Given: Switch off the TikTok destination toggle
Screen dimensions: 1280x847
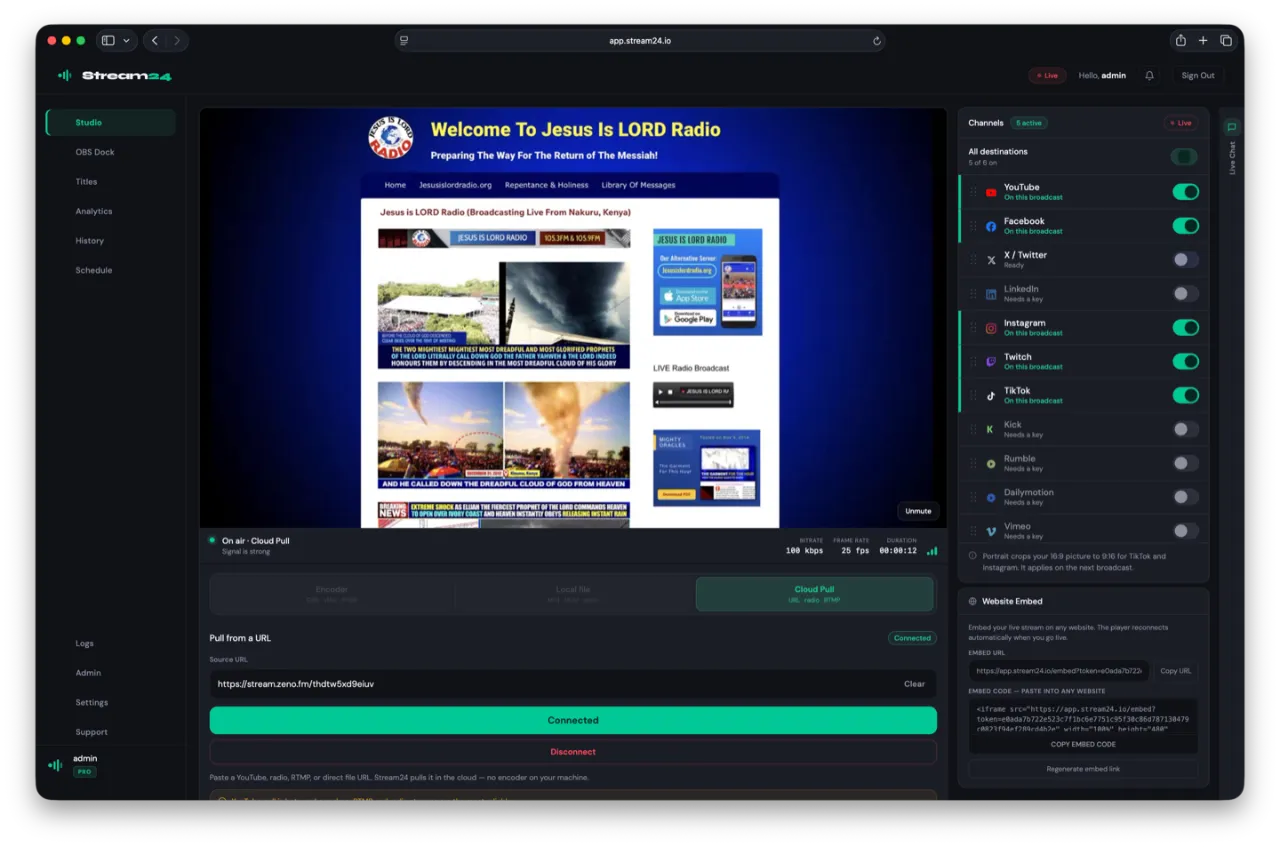Looking at the screenshot, I should point(1185,395).
